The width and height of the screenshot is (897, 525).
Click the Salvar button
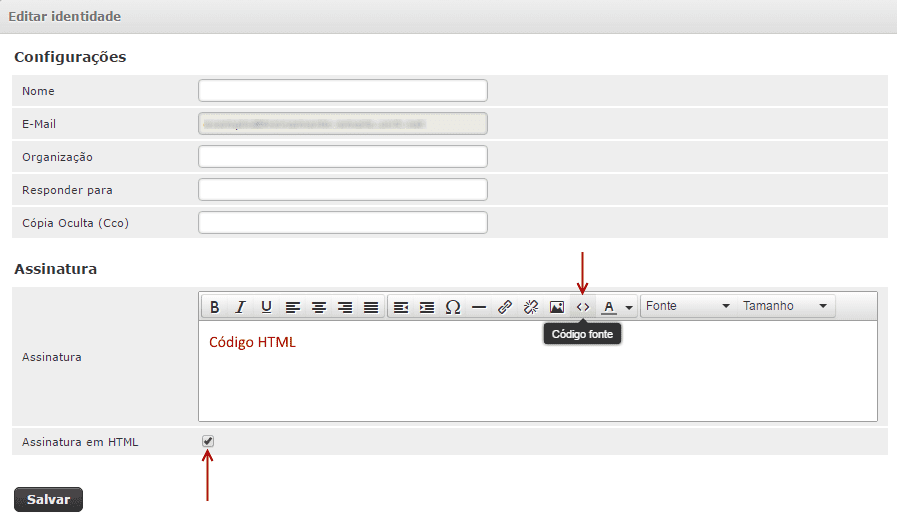[x=48, y=499]
